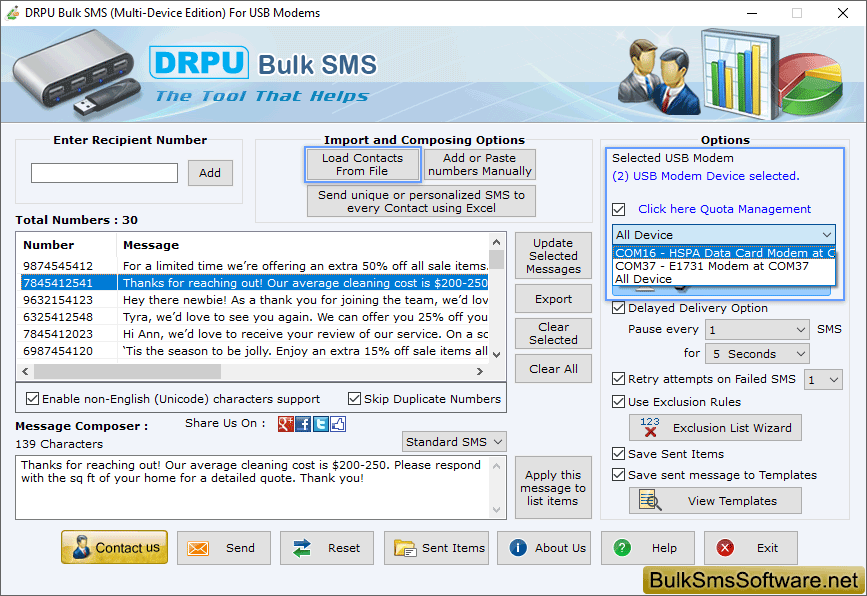867x596 pixels.
Task: Toggle Save sent message to Templates
Action: 619,475
